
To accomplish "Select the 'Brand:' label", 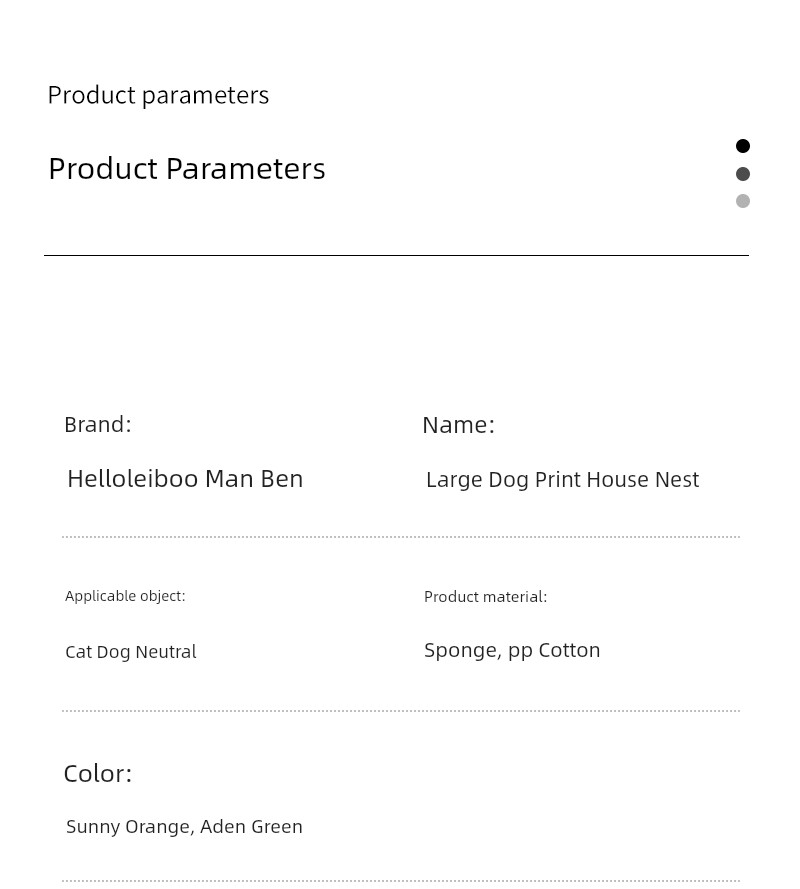I will (x=98, y=425).
